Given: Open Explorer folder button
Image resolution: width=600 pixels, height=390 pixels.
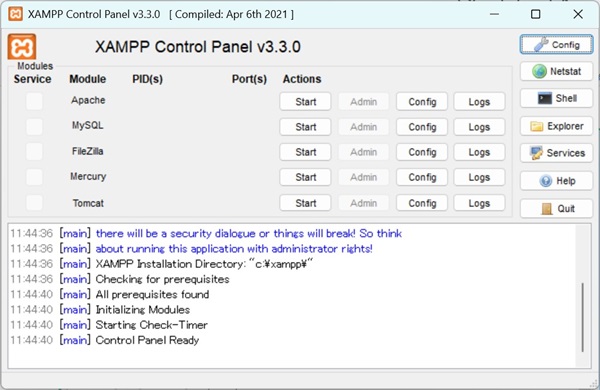Looking at the screenshot, I should click(x=556, y=126).
